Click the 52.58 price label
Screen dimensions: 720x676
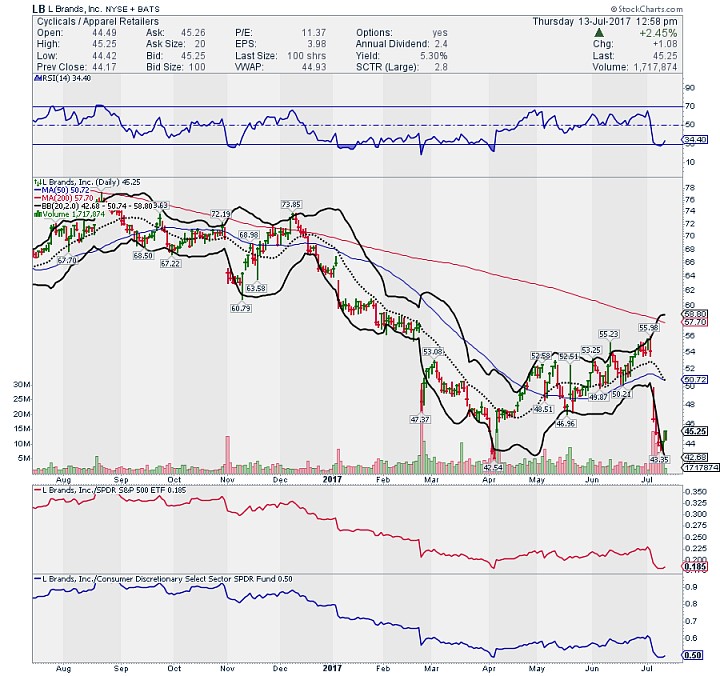[x=540, y=355]
